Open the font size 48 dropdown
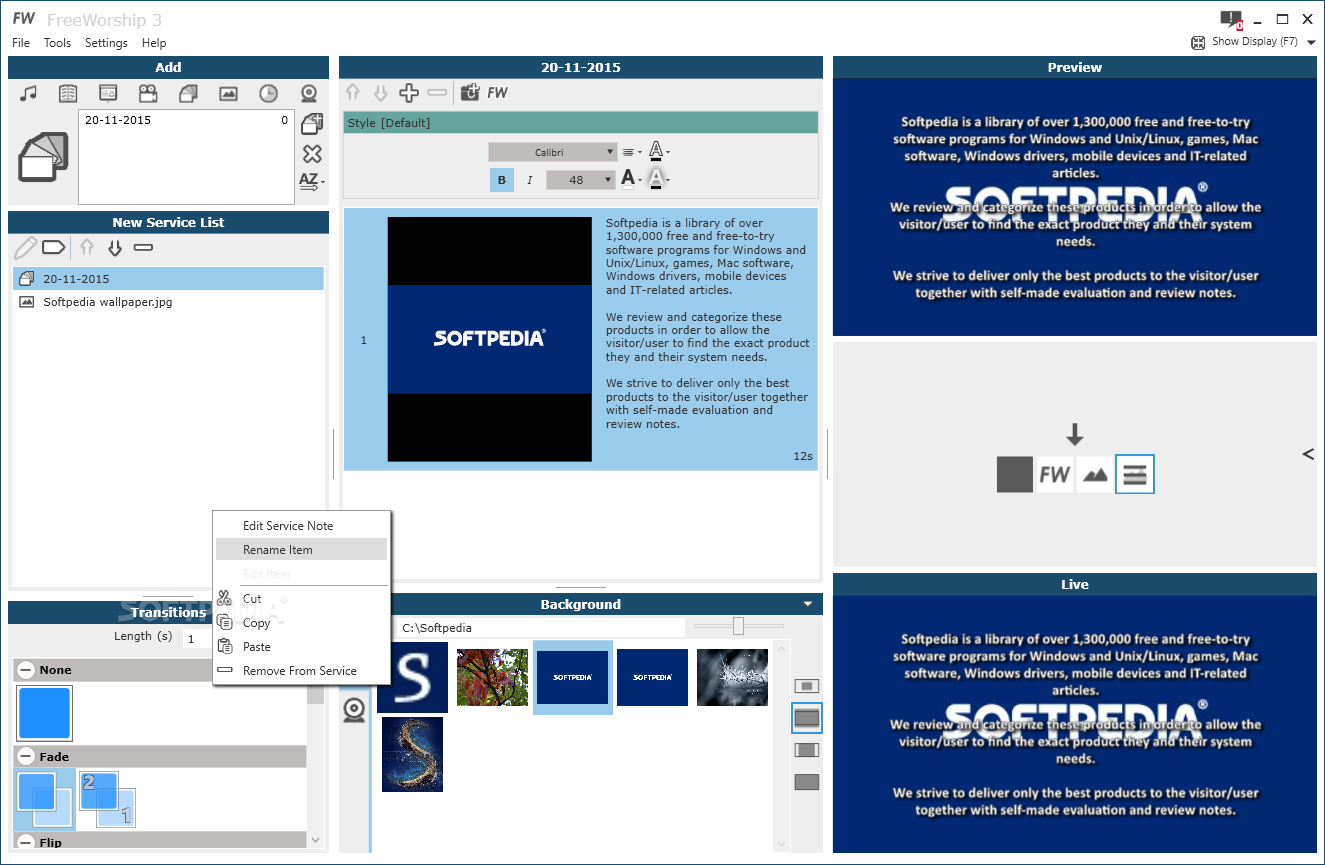The width and height of the screenshot is (1325, 865). (580, 180)
